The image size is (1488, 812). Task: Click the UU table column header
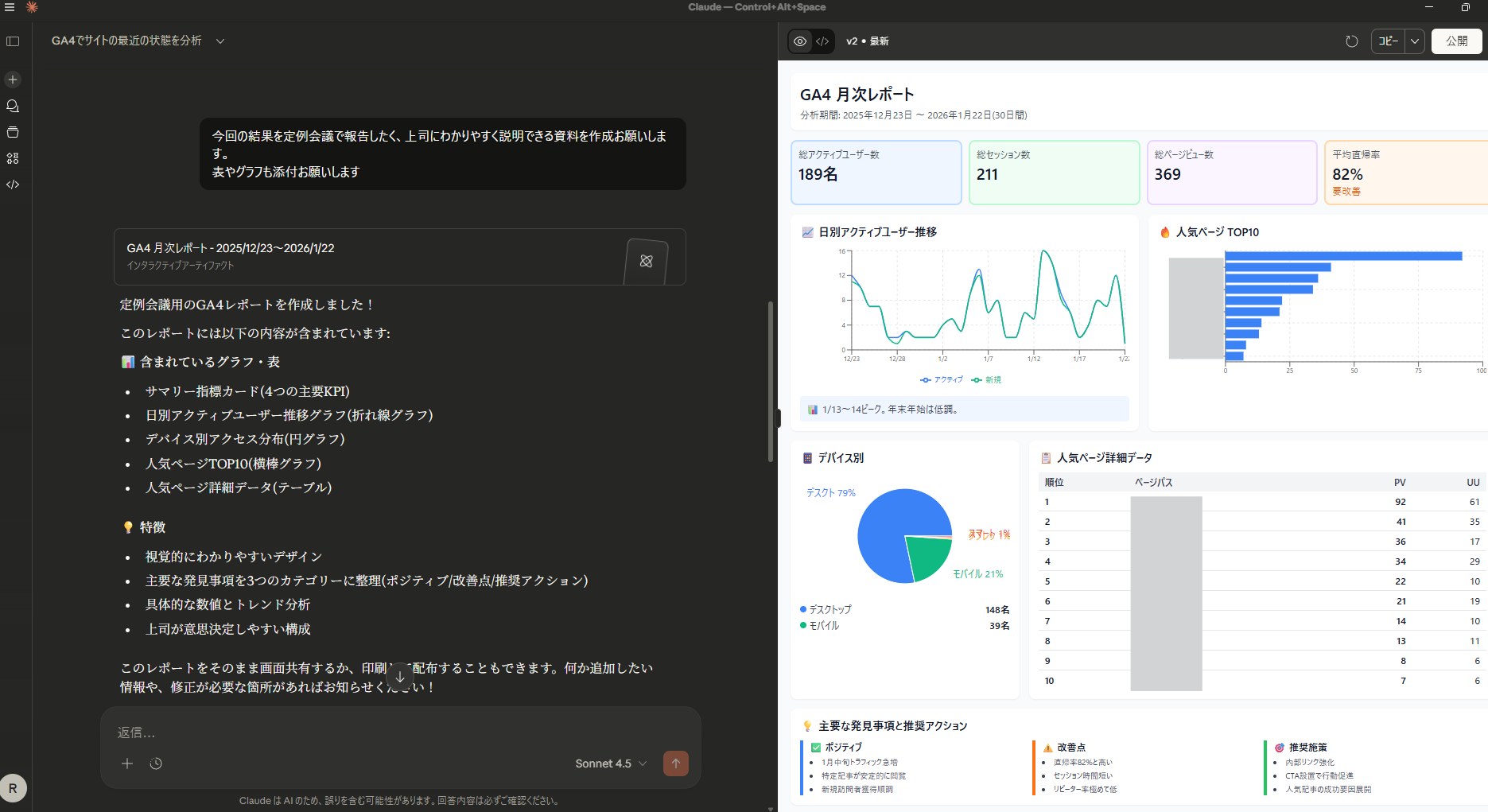[x=1473, y=483]
